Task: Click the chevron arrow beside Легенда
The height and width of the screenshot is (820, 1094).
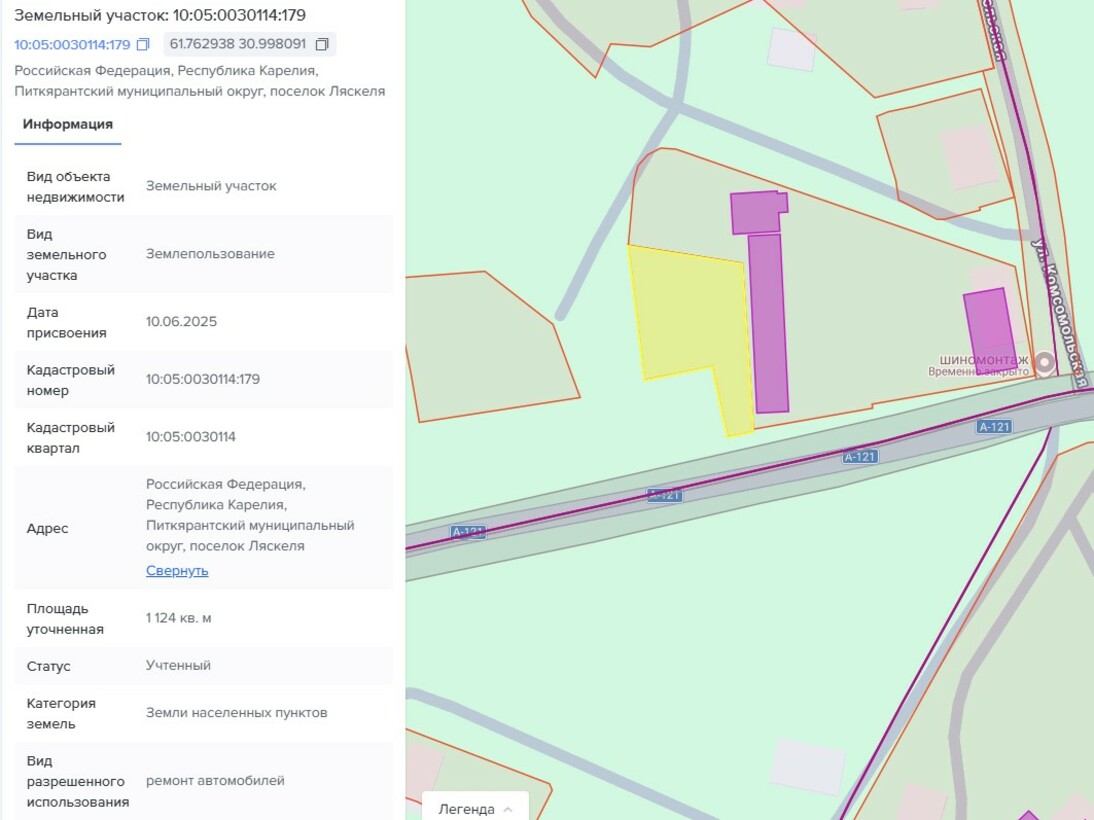Action: 508,809
